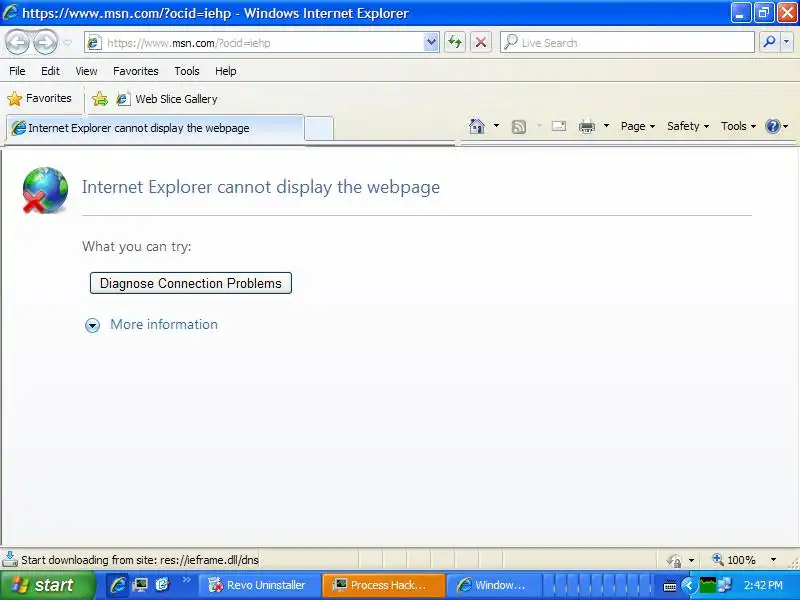
Task: Click third Quick Launch icon beside monitor
Action: (162, 585)
